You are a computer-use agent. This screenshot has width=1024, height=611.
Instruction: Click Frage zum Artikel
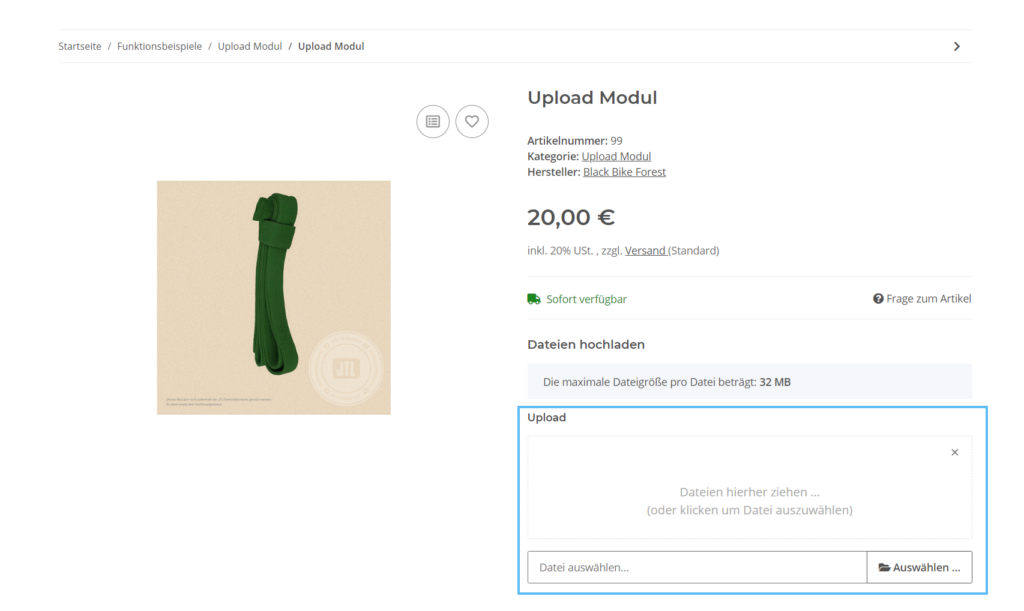coord(928,298)
